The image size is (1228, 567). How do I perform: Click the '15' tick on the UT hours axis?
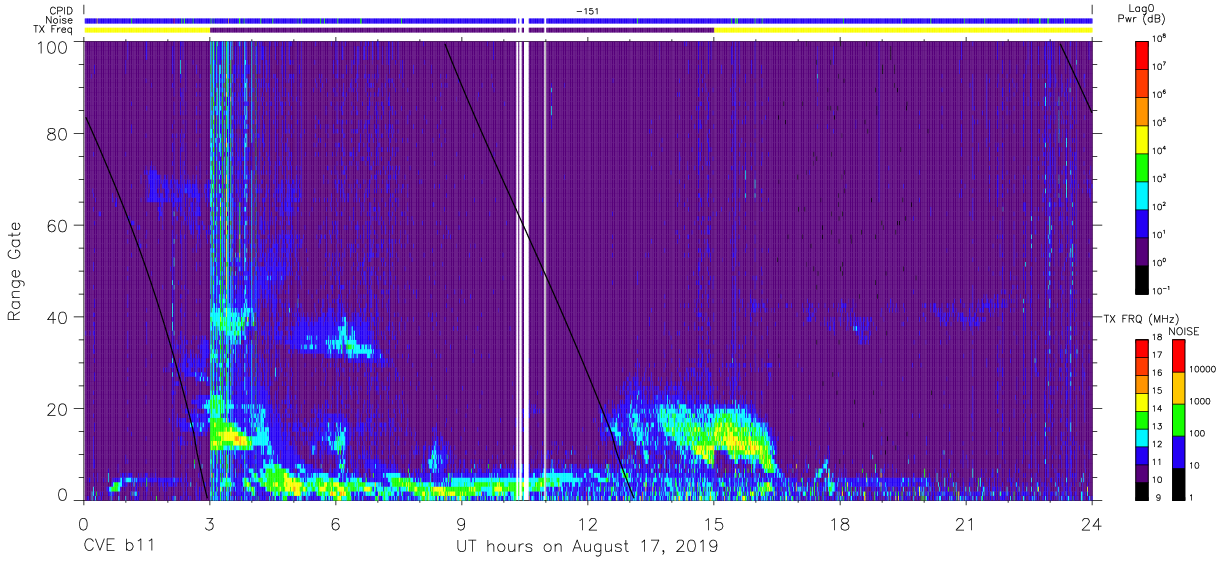click(713, 524)
